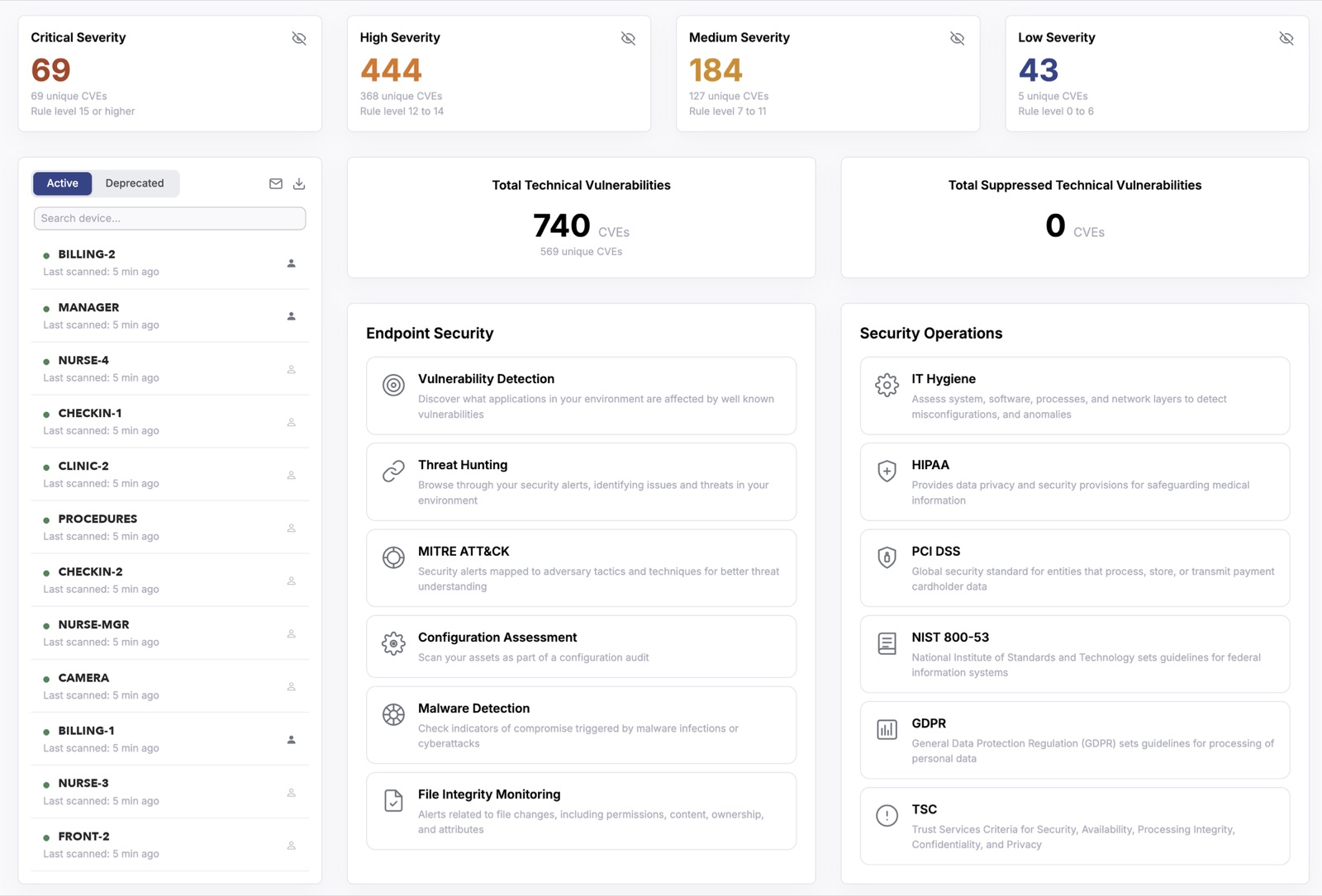Hide the Medium Severity card
1322x896 pixels.
(957, 38)
